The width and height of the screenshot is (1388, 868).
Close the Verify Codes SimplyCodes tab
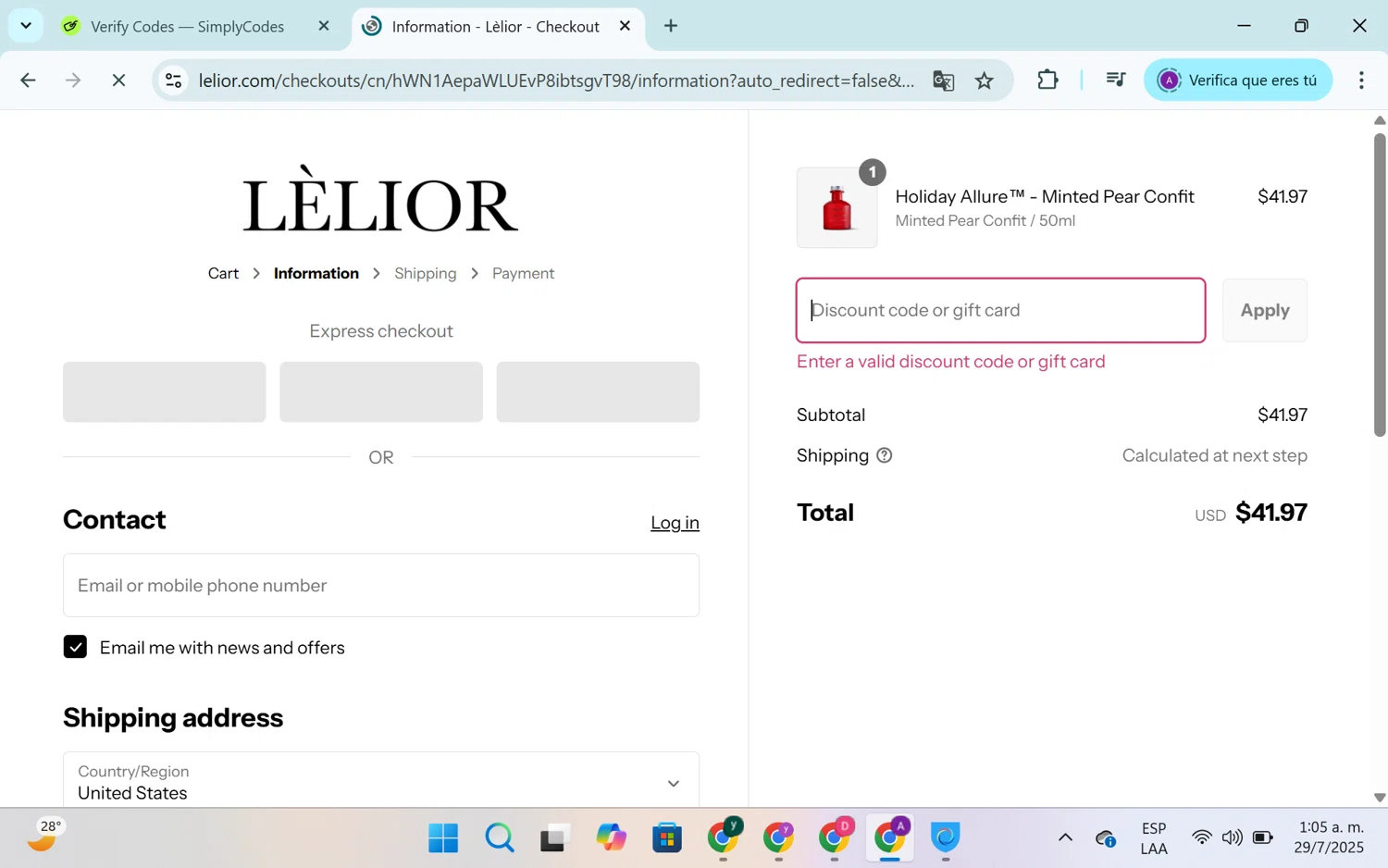[x=324, y=26]
